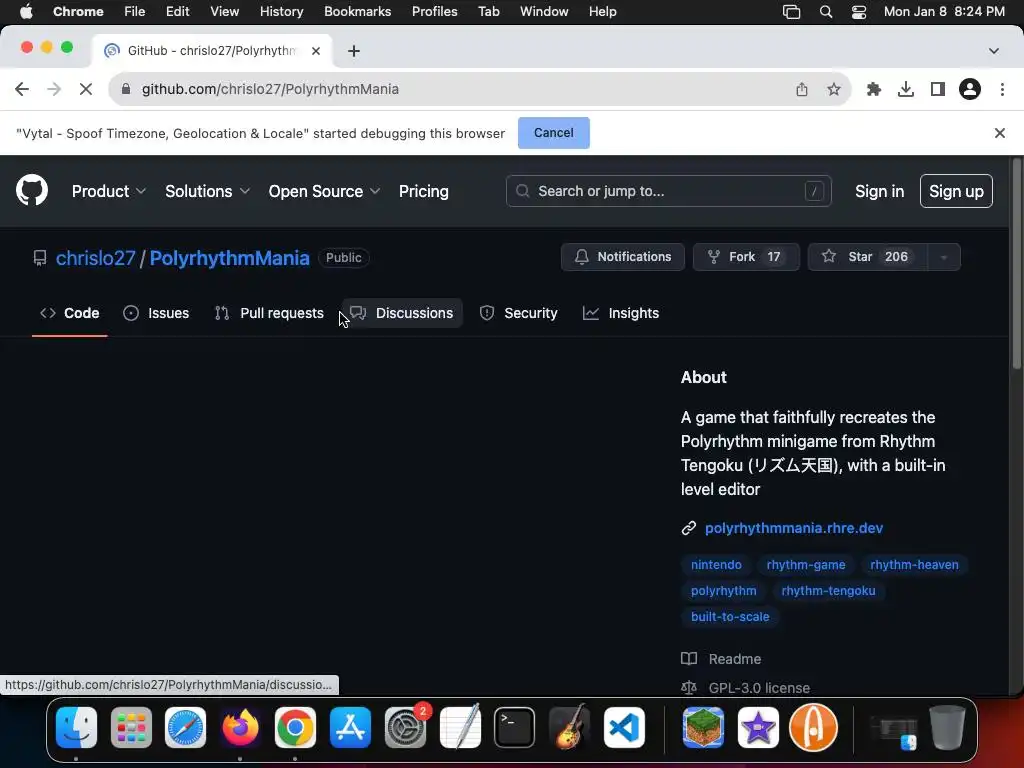The image size is (1024, 768).
Task: Dismiss the debugging notification bar
Action: coord(999,133)
